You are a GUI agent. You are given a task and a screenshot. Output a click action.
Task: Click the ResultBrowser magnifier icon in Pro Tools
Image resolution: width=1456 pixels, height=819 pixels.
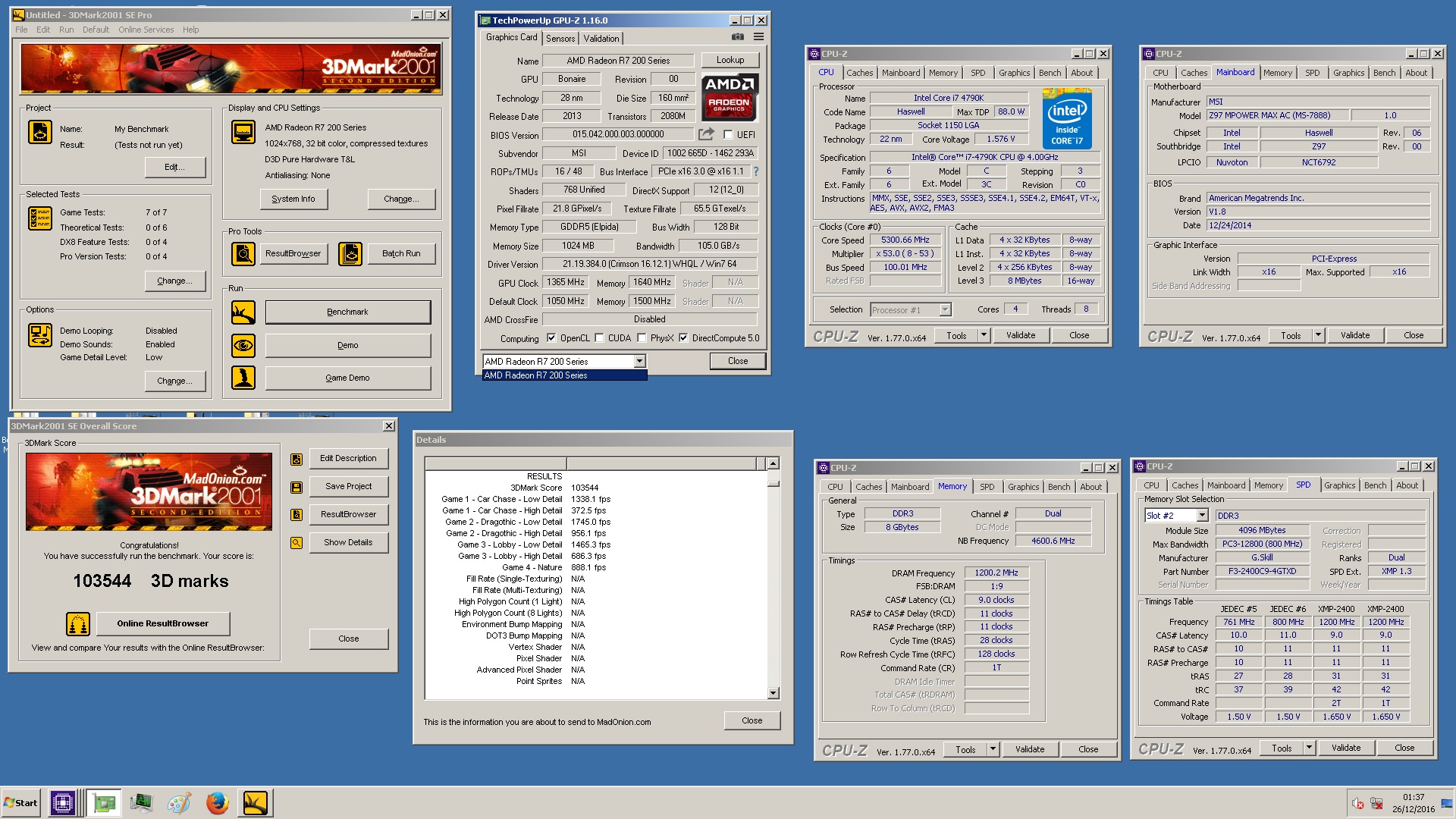click(243, 253)
